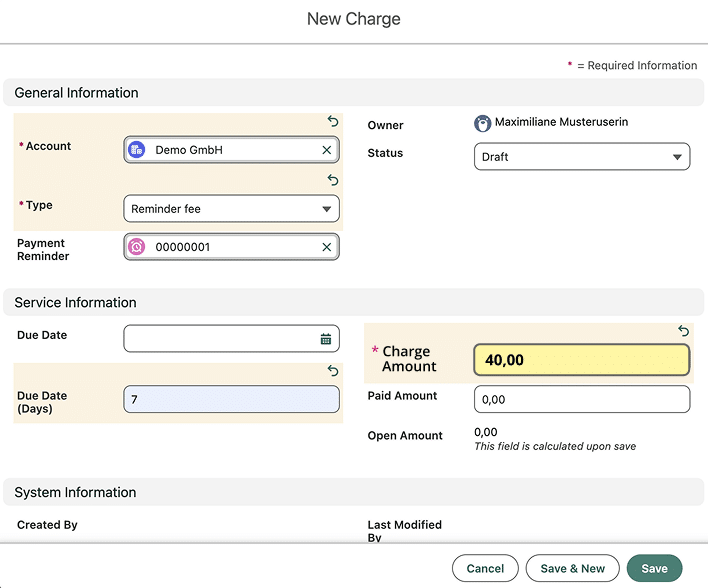Click the Created By label
709x588 pixels.
click(x=47, y=525)
